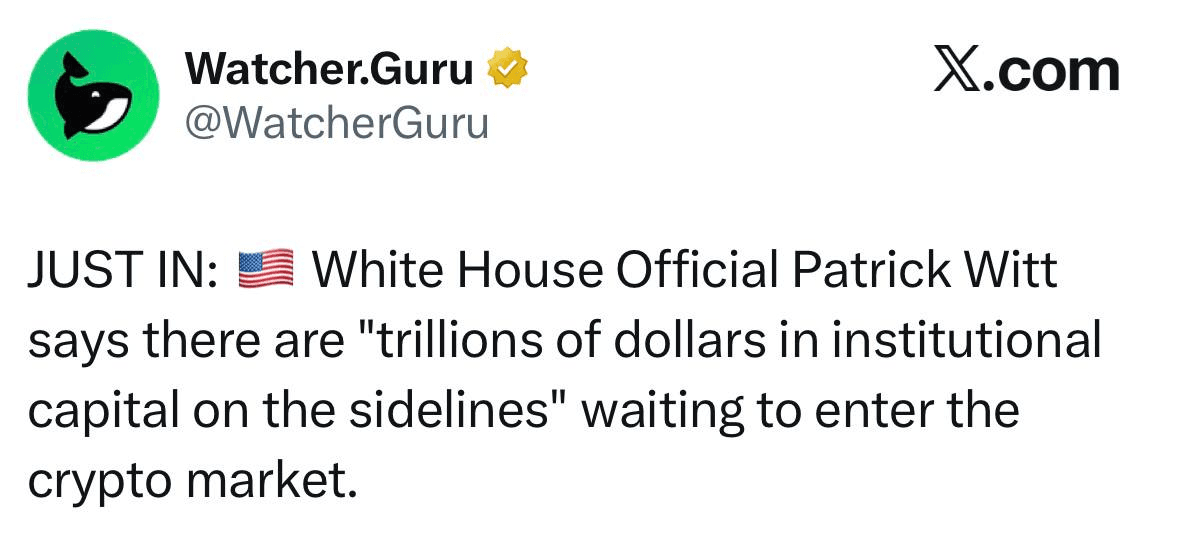Click the X logo in X.com

pos(957,71)
